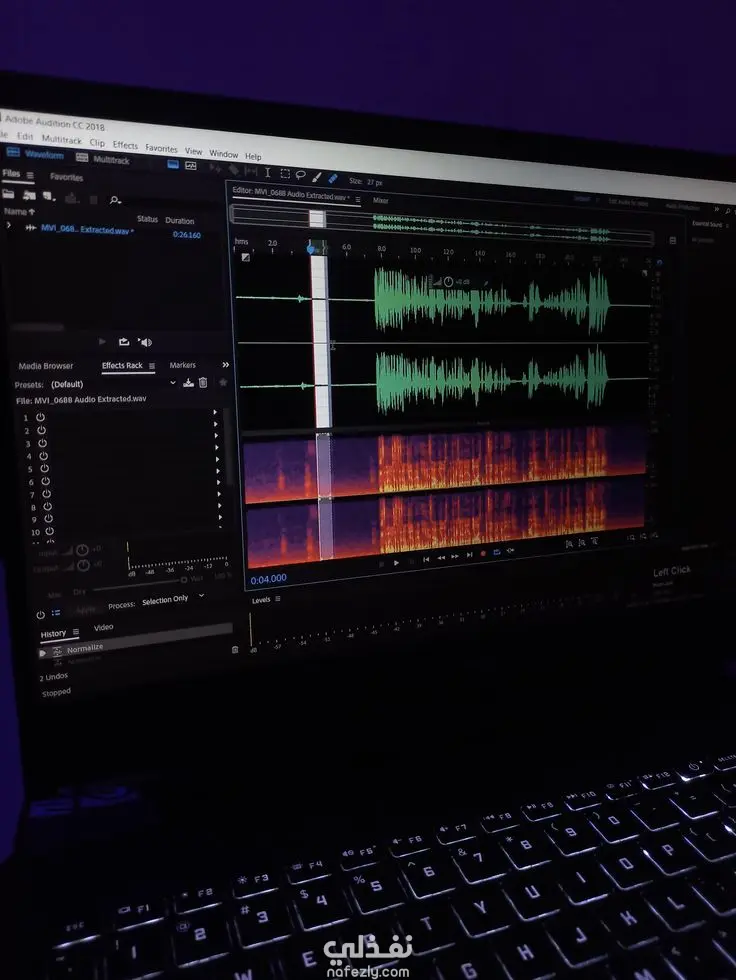Switch to the Media Browser tab
The image size is (736, 980).
point(46,366)
